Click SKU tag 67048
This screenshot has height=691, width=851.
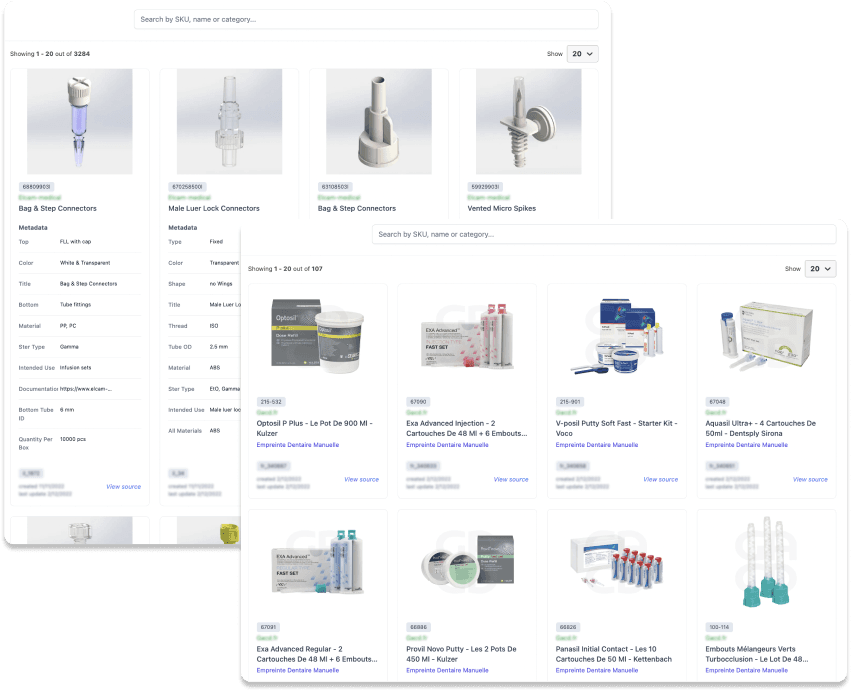tap(717, 402)
